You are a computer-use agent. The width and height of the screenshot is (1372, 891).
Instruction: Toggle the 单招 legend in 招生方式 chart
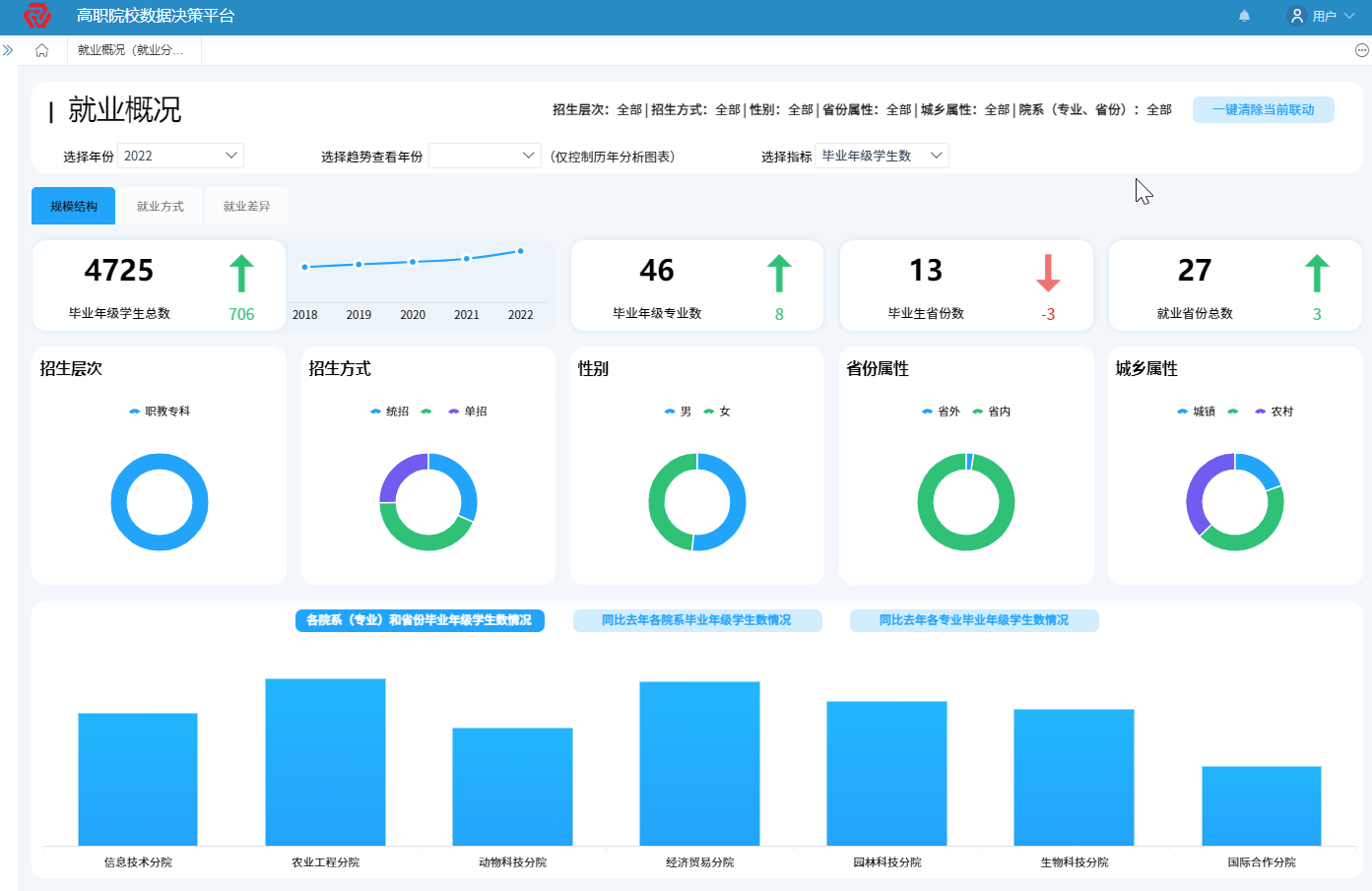click(468, 412)
